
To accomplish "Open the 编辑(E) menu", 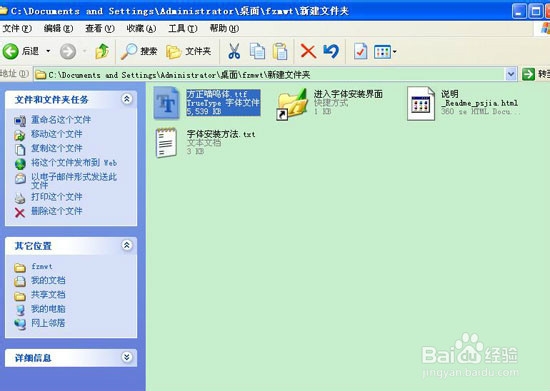I will 58,28.
